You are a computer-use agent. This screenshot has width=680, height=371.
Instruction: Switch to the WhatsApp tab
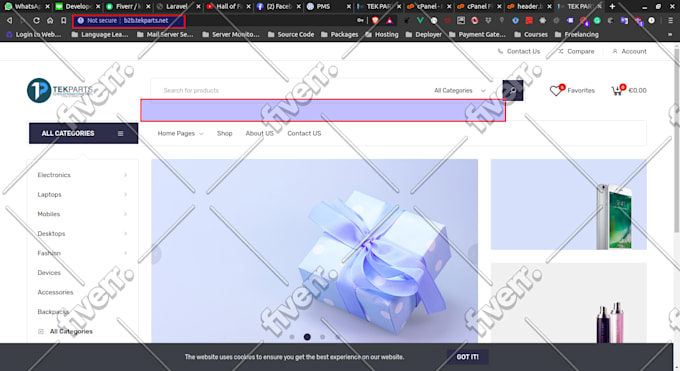(25, 7)
